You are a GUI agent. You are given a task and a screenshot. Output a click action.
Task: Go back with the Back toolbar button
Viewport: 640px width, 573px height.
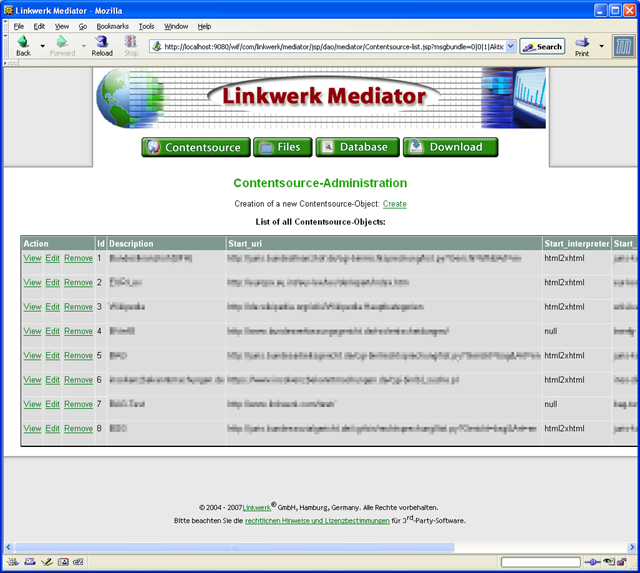23,46
